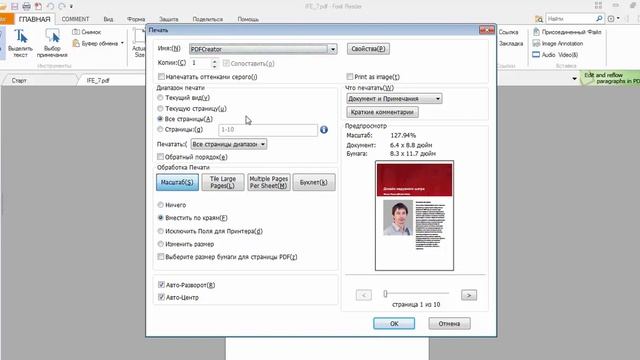Click the Image Annotation icon

point(536,43)
